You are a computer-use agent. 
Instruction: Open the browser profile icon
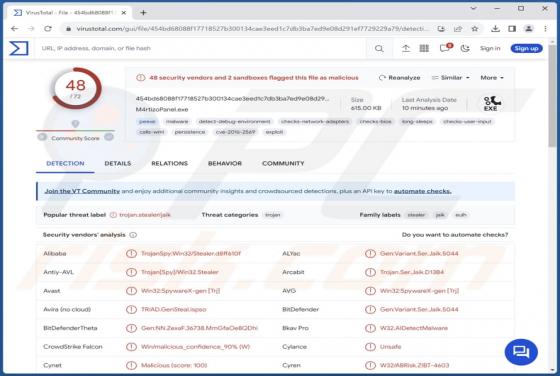pyautogui.click(x=529, y=29)
